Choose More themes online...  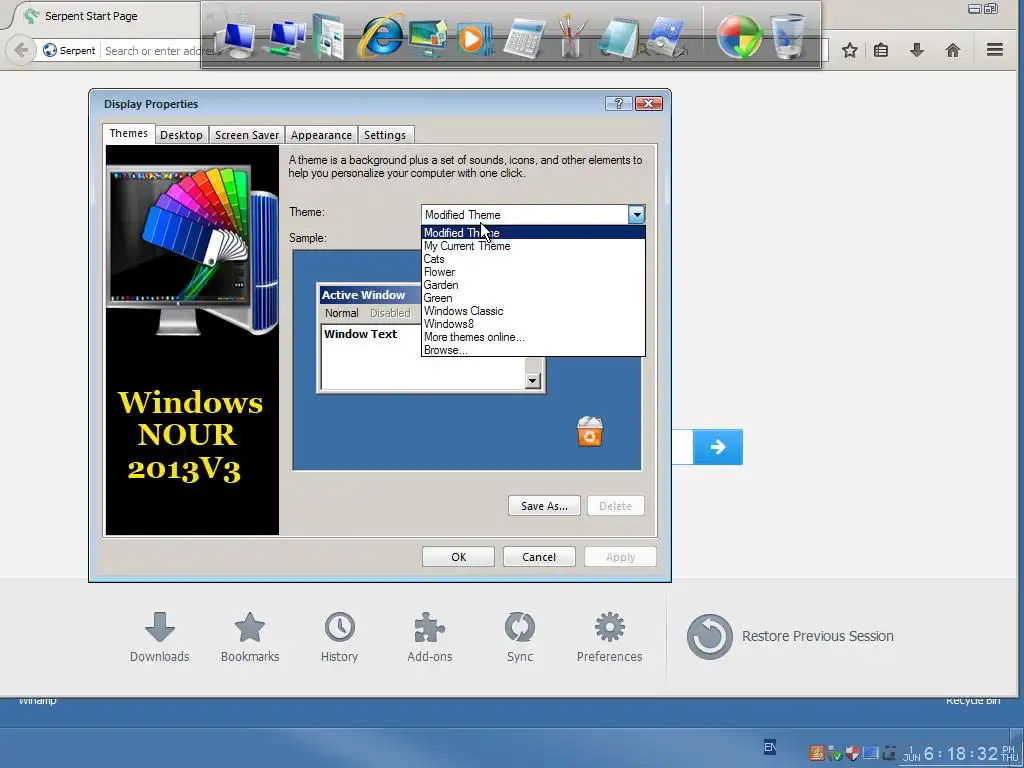point(533,337)
